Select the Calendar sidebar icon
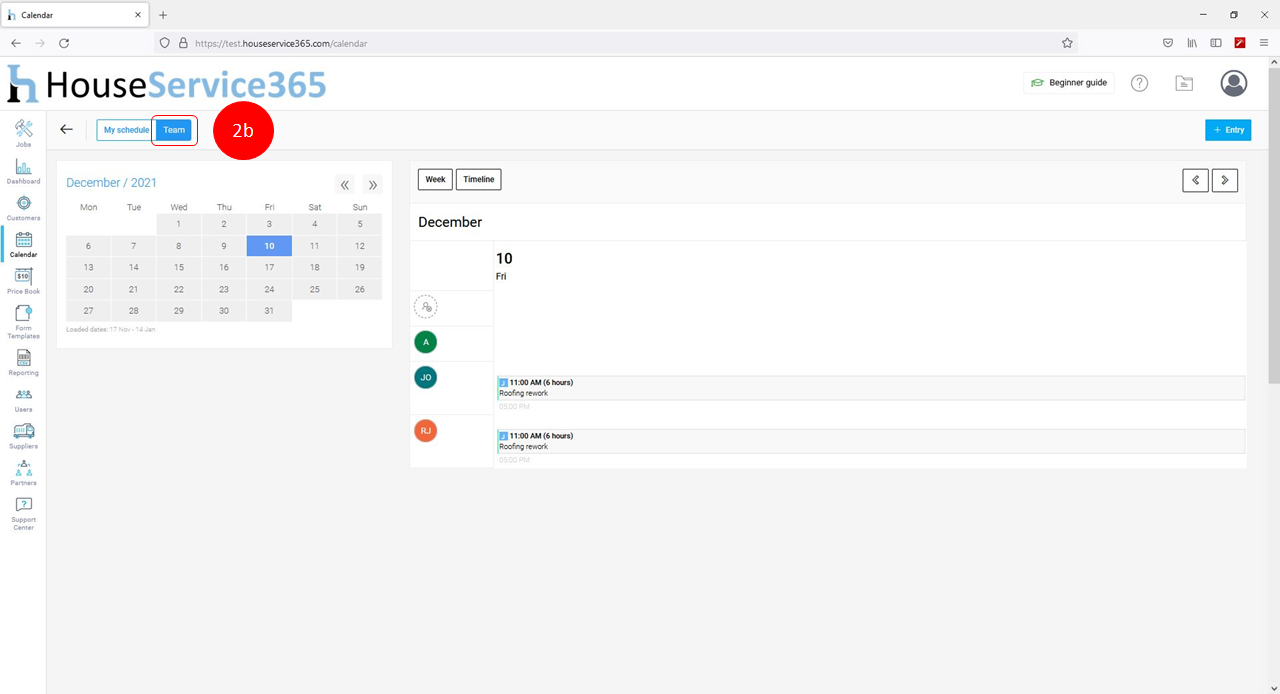1280x694 pixels. 23,244
